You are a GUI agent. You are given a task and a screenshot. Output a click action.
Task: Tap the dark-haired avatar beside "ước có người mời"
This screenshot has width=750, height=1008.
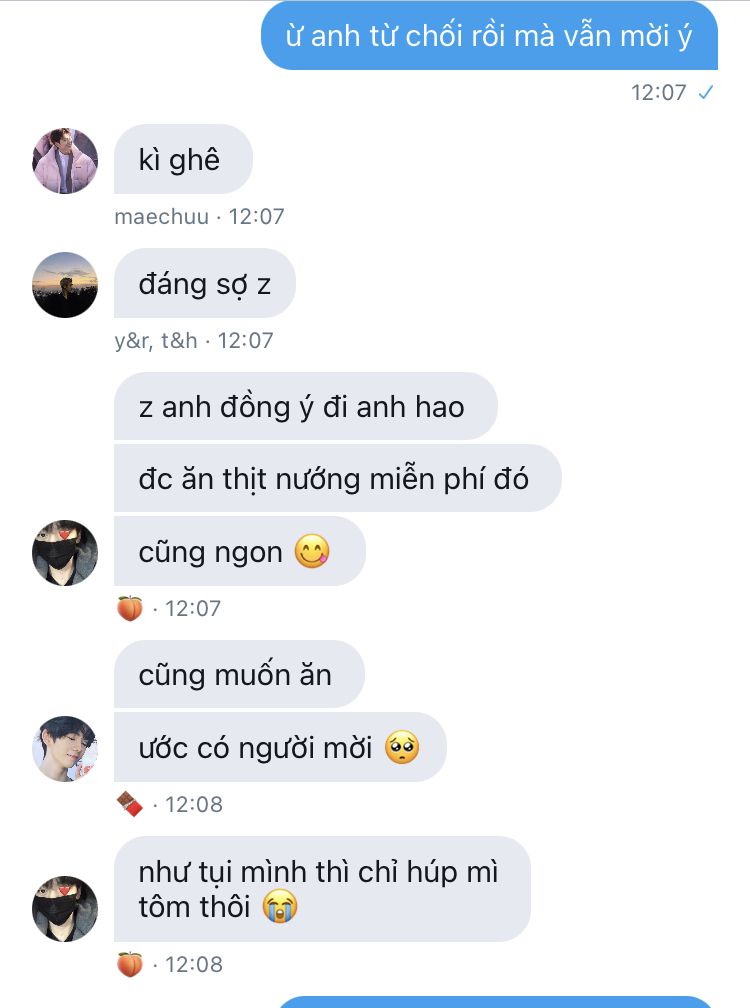point(65,749)
